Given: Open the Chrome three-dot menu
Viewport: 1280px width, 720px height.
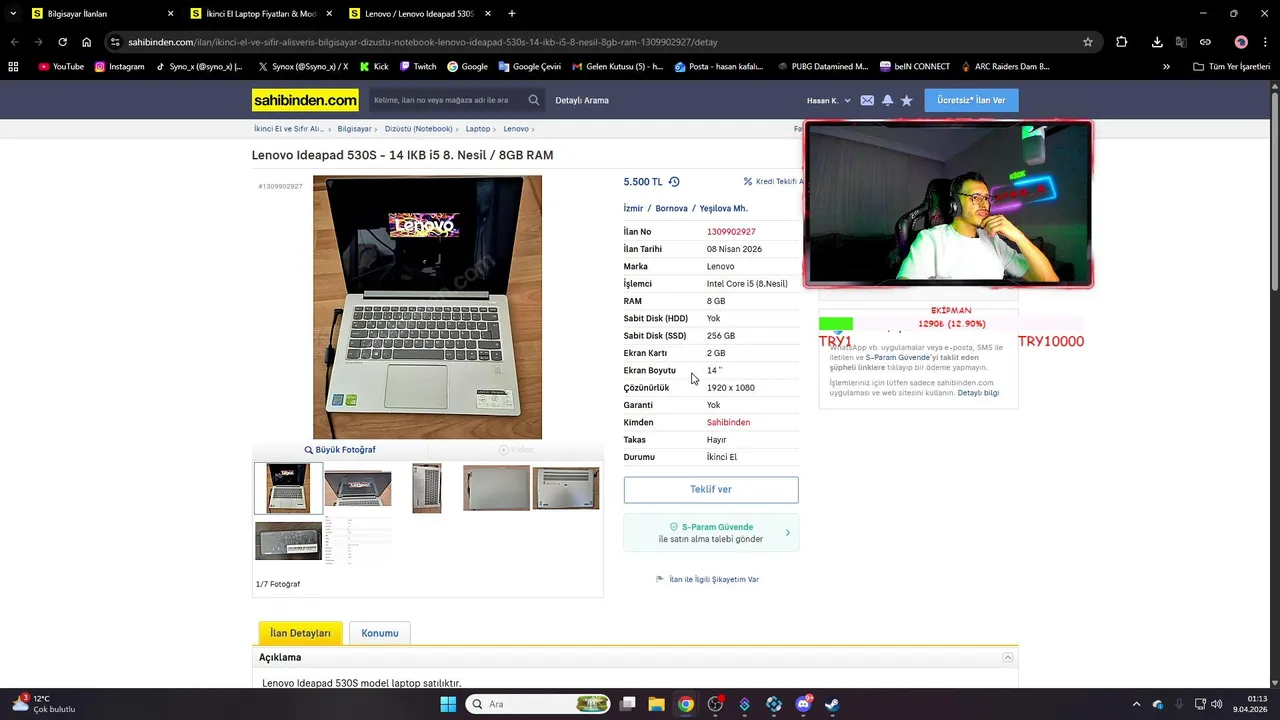Looking at the screenshot, I should pyautogui.click(x=1264, y=42).
